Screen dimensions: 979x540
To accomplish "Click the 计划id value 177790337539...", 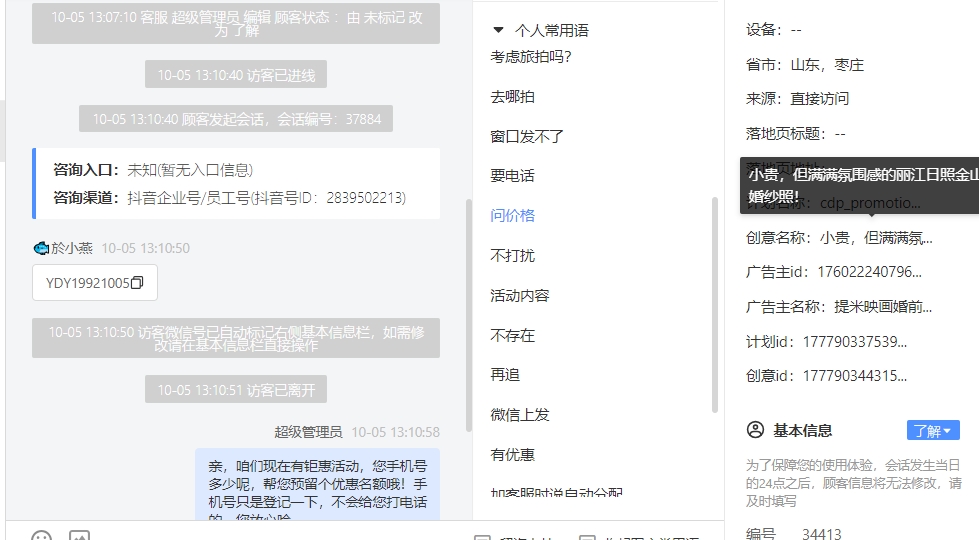I will pyautogui.click(x=855, y=342).
